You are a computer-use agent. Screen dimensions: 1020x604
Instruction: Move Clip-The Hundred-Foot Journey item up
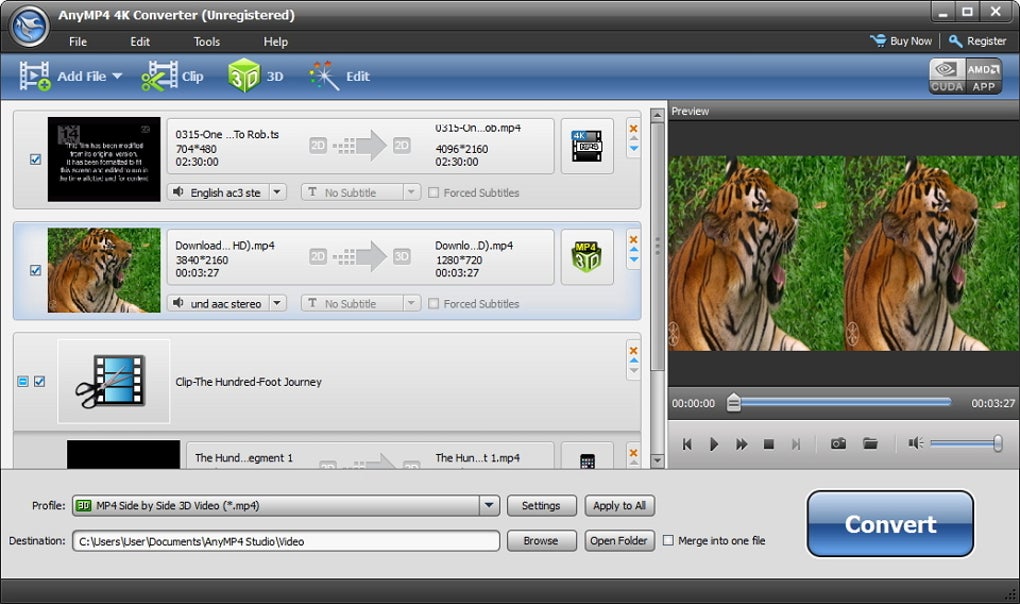pos(633,361)
